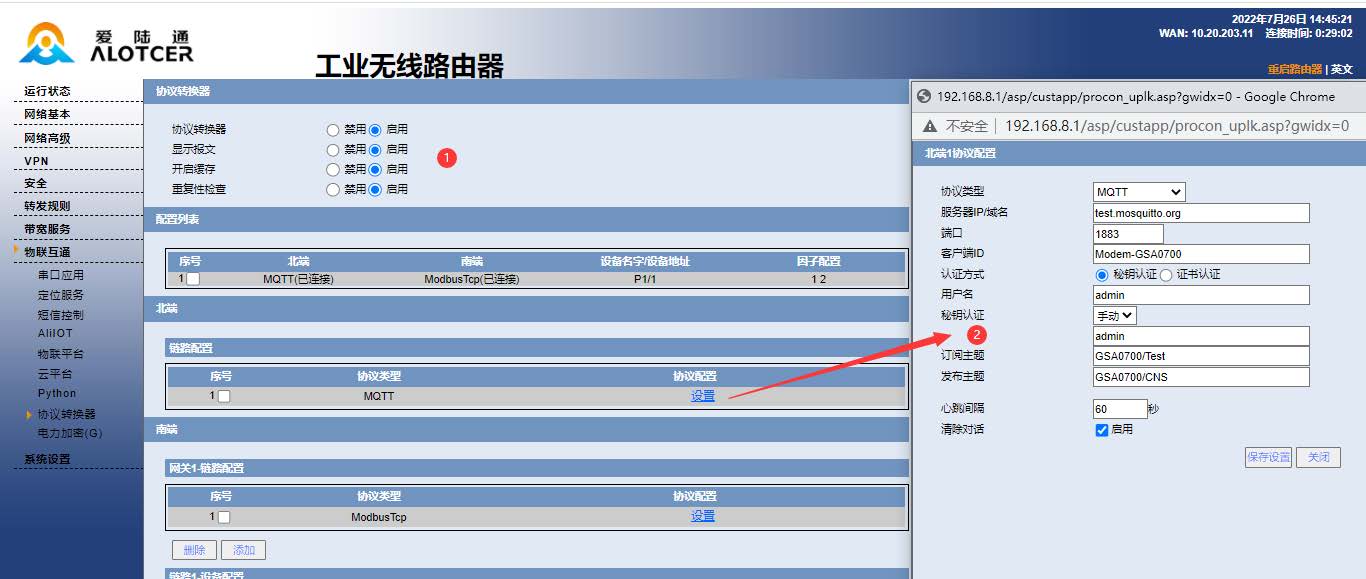This screenshot has height=579, width=1366.
Task: Click the 添加 button below the ModbusTcp table
Action: (x=246, y=549)
